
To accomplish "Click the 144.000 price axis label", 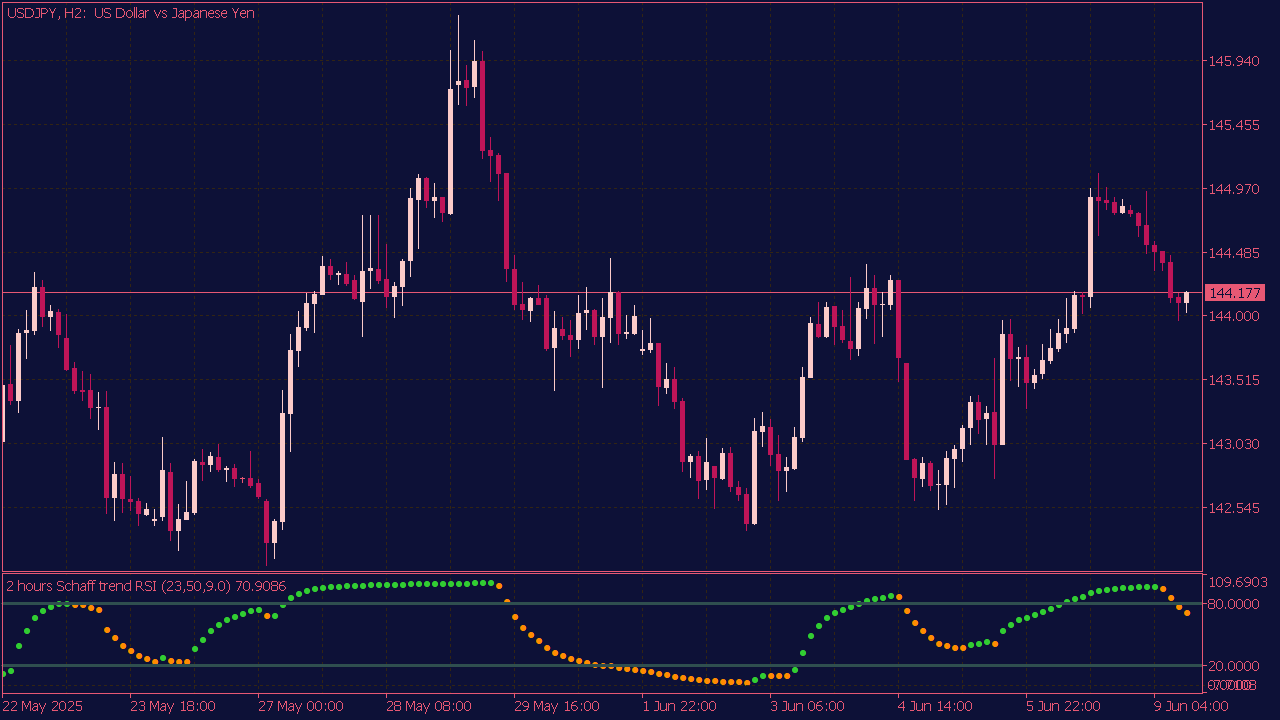I will point(1234,317).
